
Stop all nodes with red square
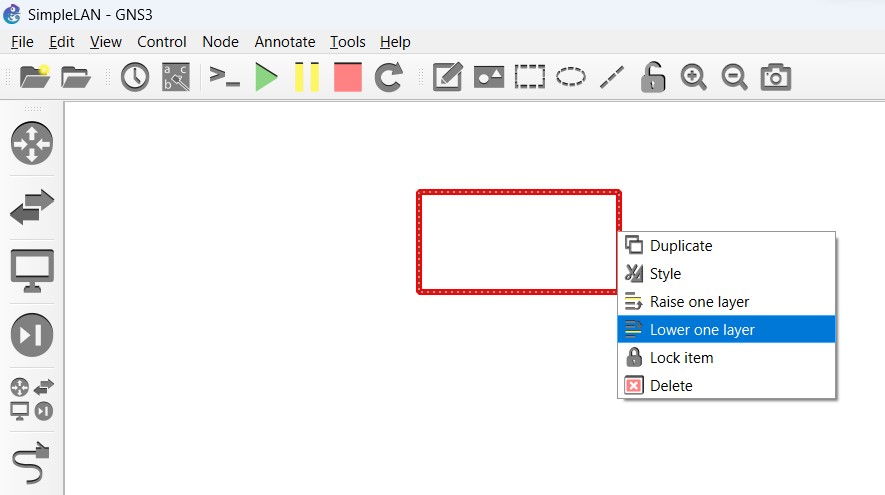point(348,77)
